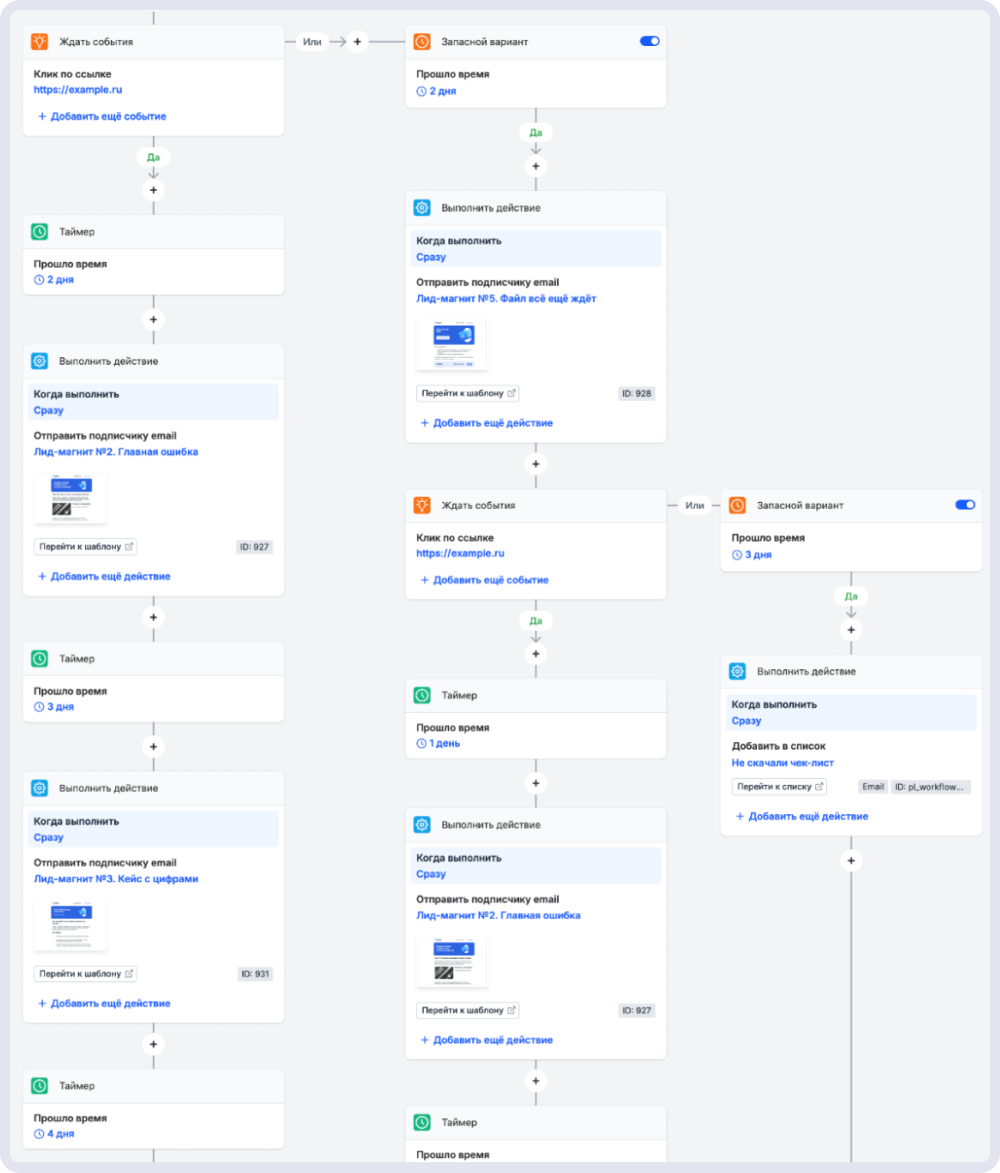Click the ID: 931 tag
Screen dimensions: 1000x1173
coord(255,974)
